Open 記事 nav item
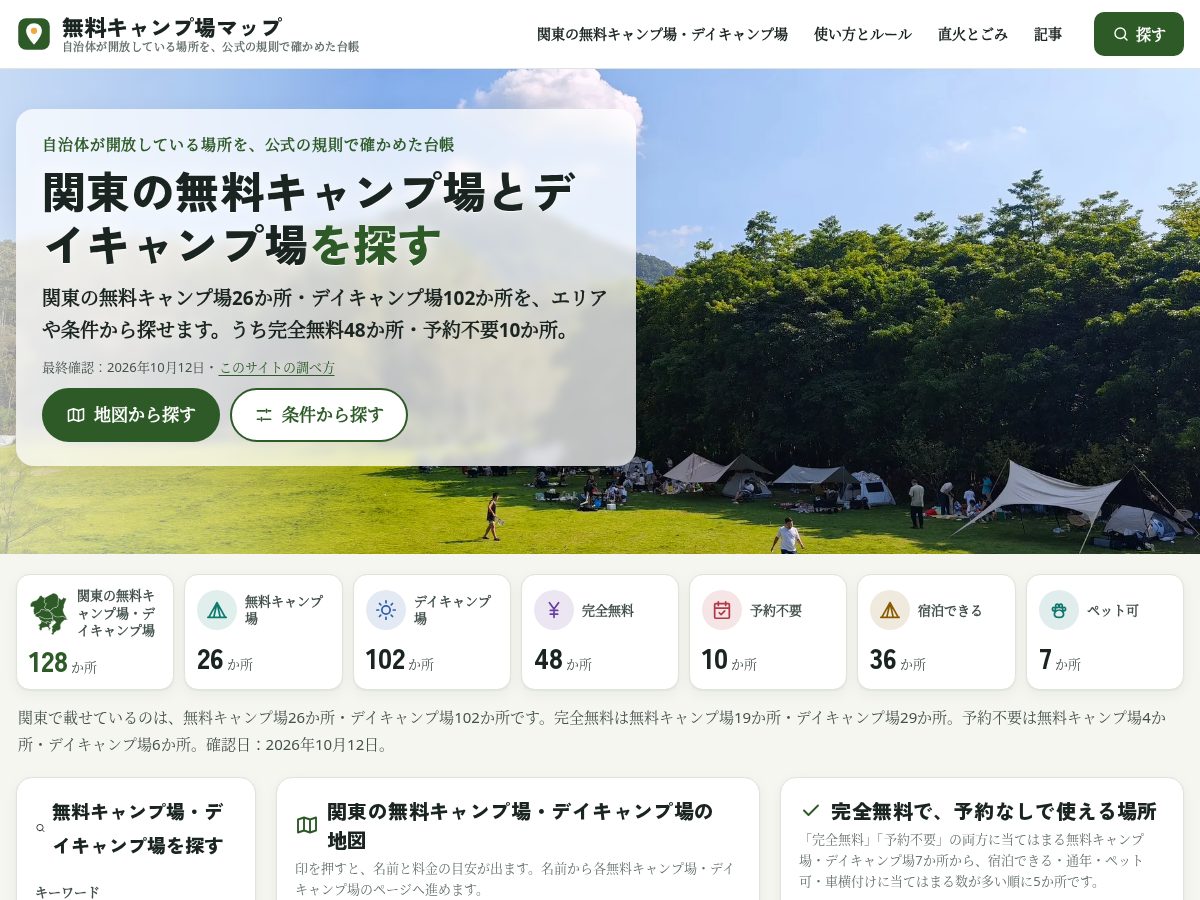This screenshot has height=900, width=1200. pyautogui.click(x=1048, y=34)
